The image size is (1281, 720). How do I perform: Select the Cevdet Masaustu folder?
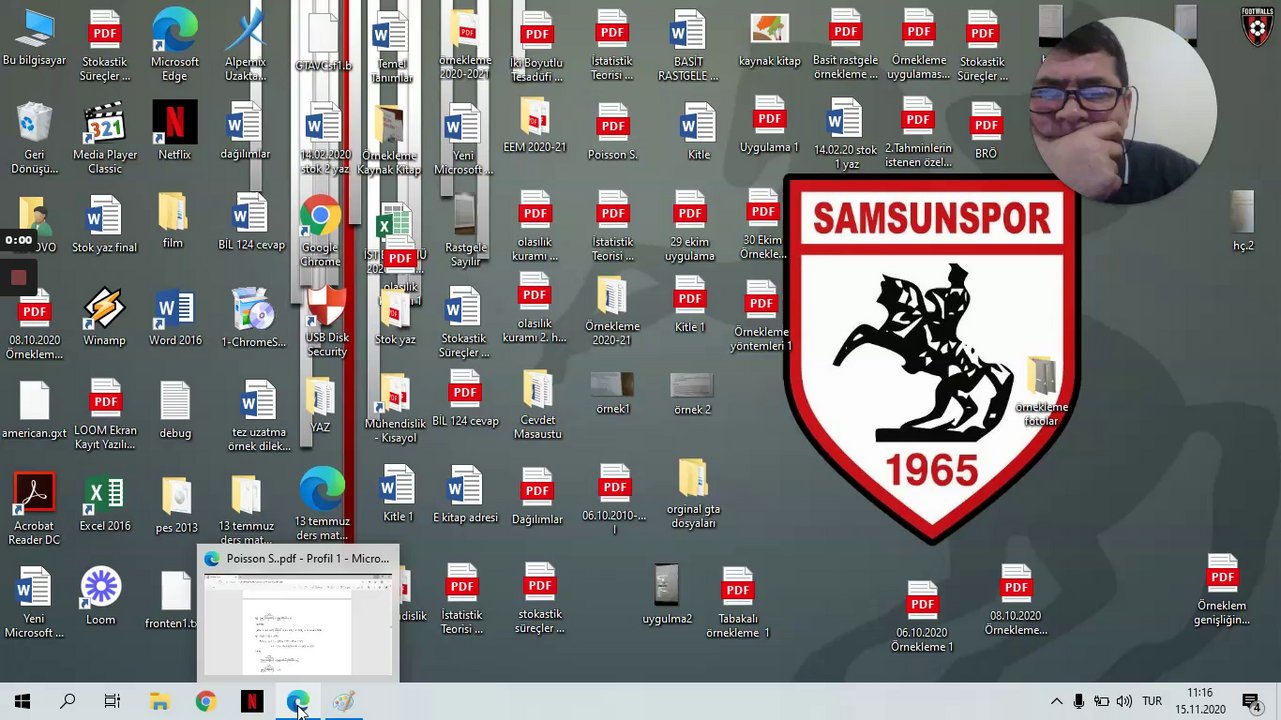538,405
